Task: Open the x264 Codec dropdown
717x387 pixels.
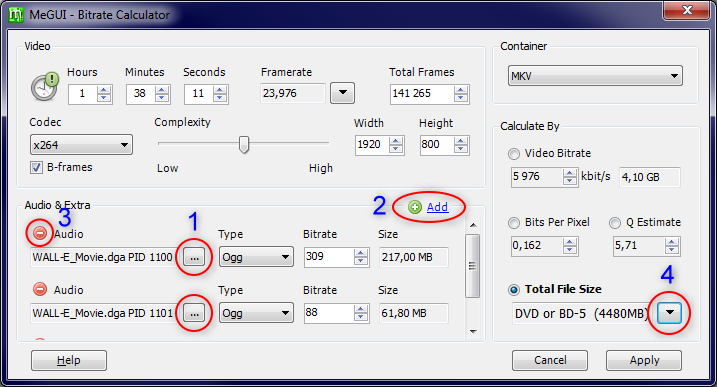Action: click(81, 145)
